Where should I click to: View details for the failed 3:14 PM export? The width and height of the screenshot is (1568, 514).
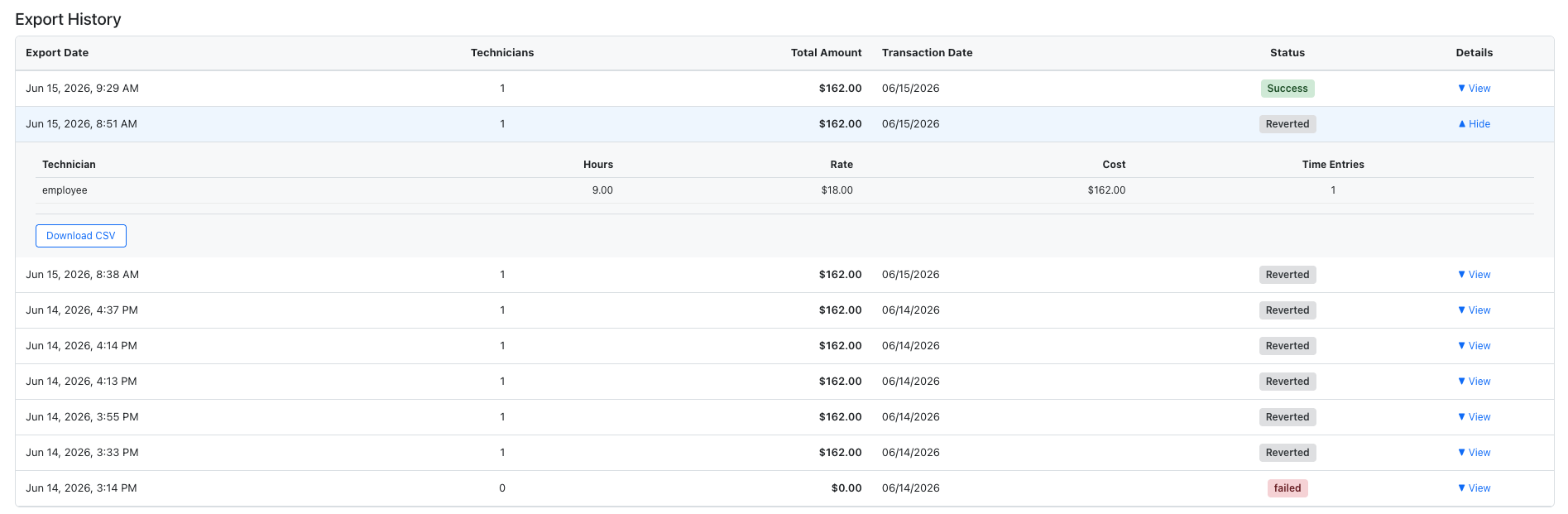[1474, 488]
